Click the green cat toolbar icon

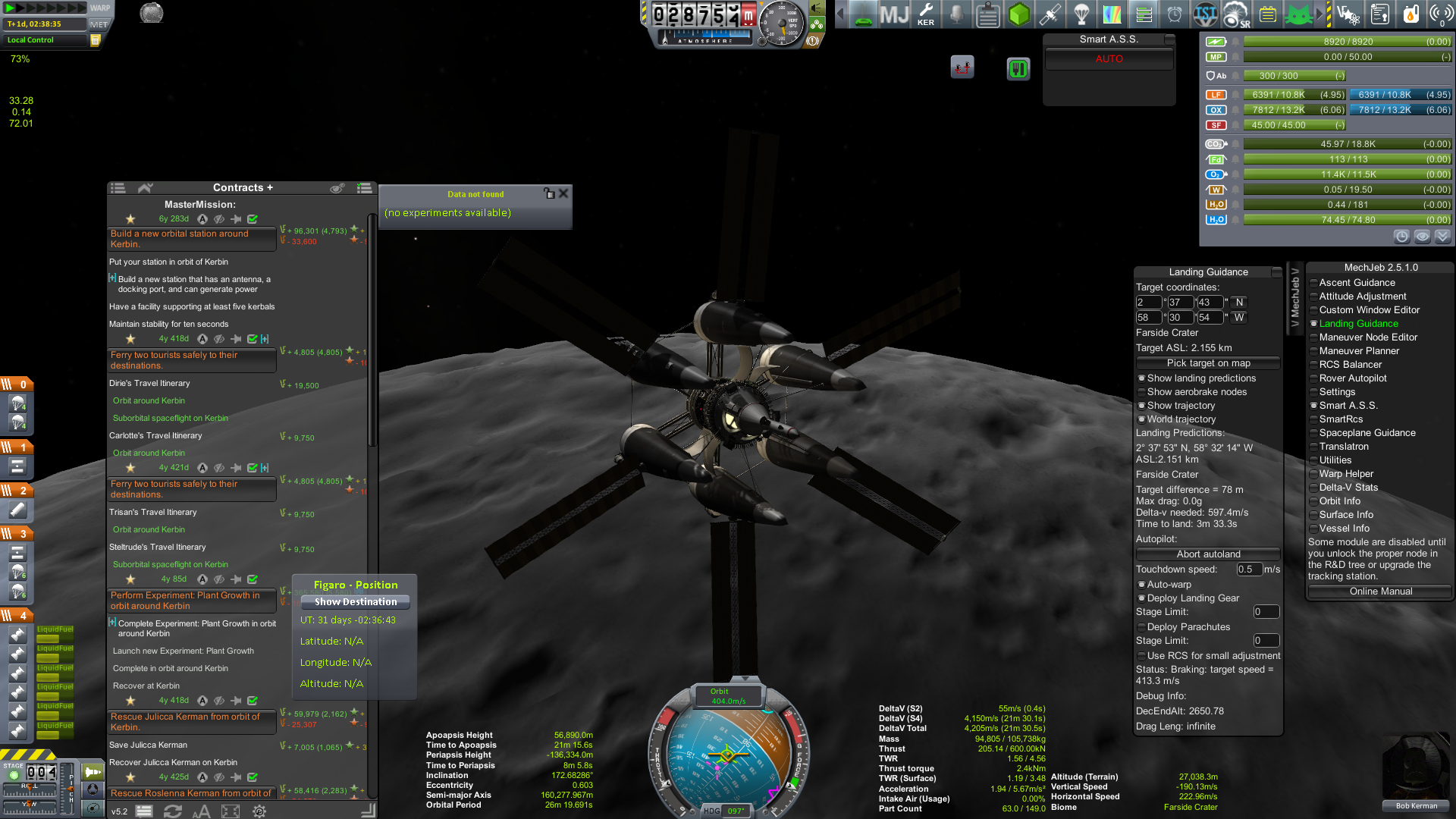pyautogui.click(x=1299, y=14)
